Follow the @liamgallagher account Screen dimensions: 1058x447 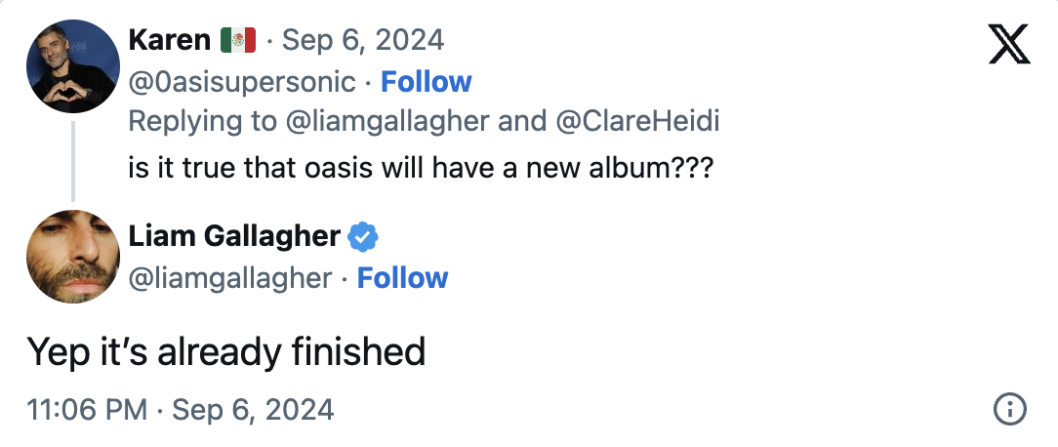coord(402,277)
